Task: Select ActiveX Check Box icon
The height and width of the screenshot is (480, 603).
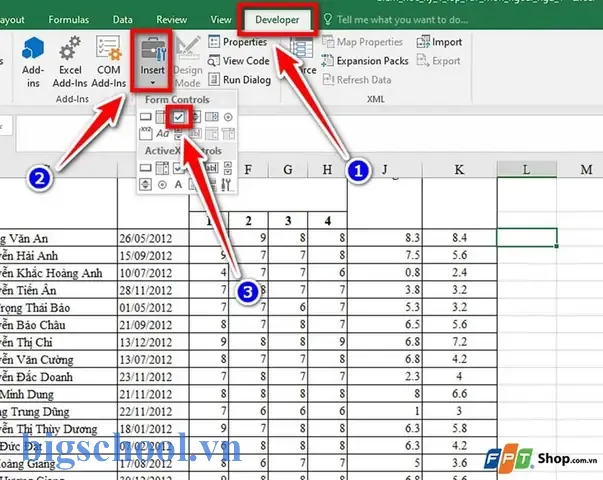Action: click(178, 168)
